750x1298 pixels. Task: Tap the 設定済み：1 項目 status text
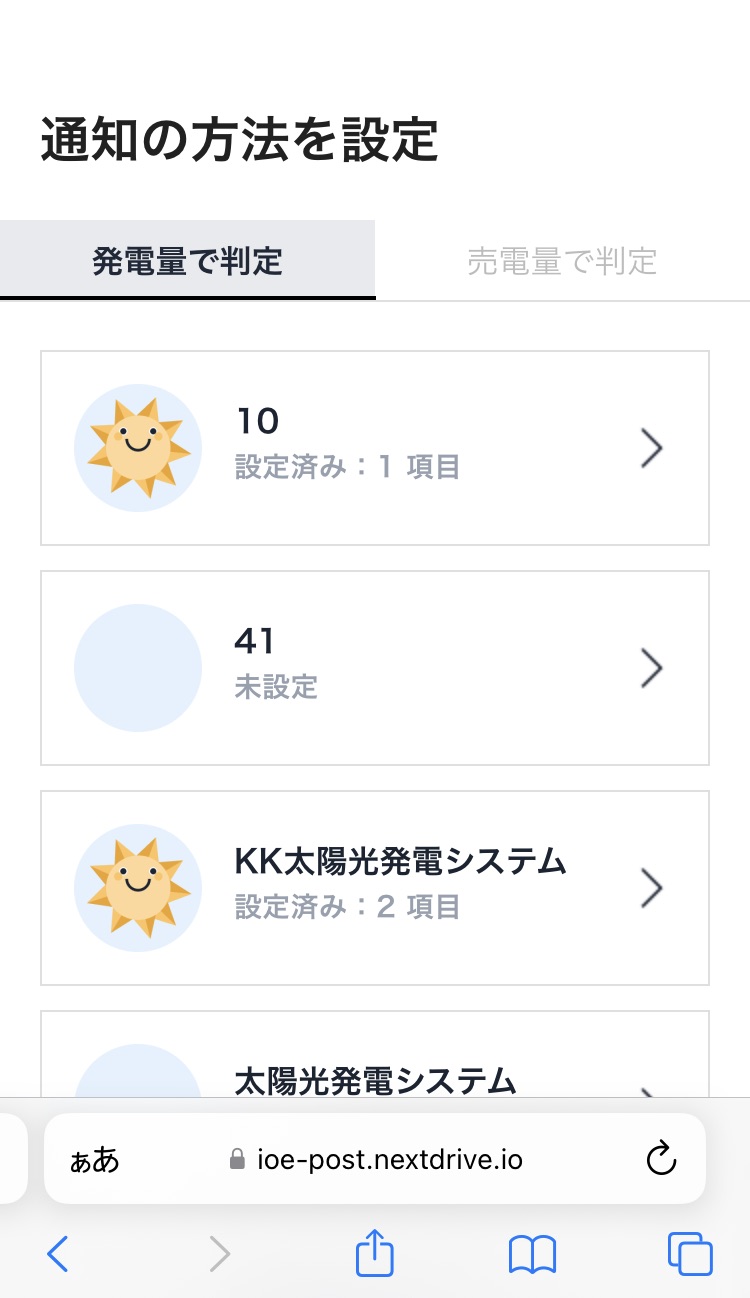[347, 467]
